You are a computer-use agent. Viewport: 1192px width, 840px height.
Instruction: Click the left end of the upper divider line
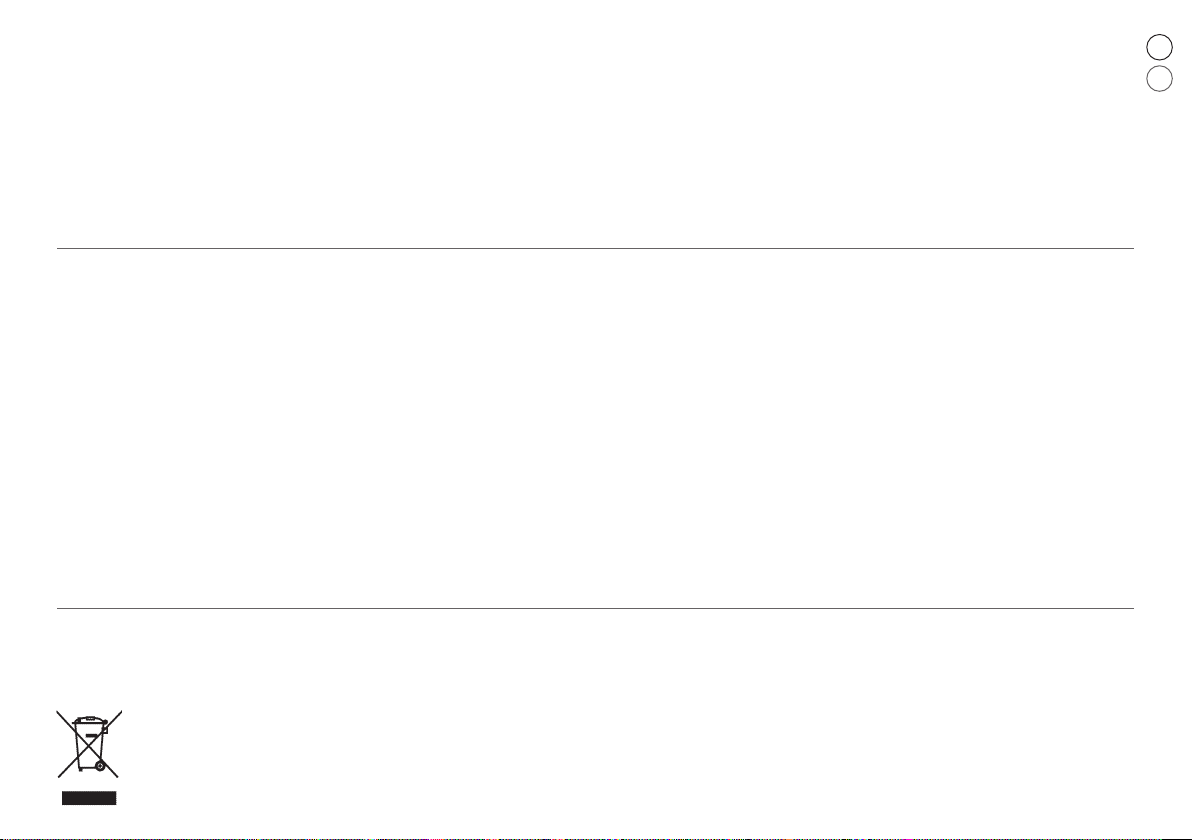pyautogui.click(x=59, y=248)
